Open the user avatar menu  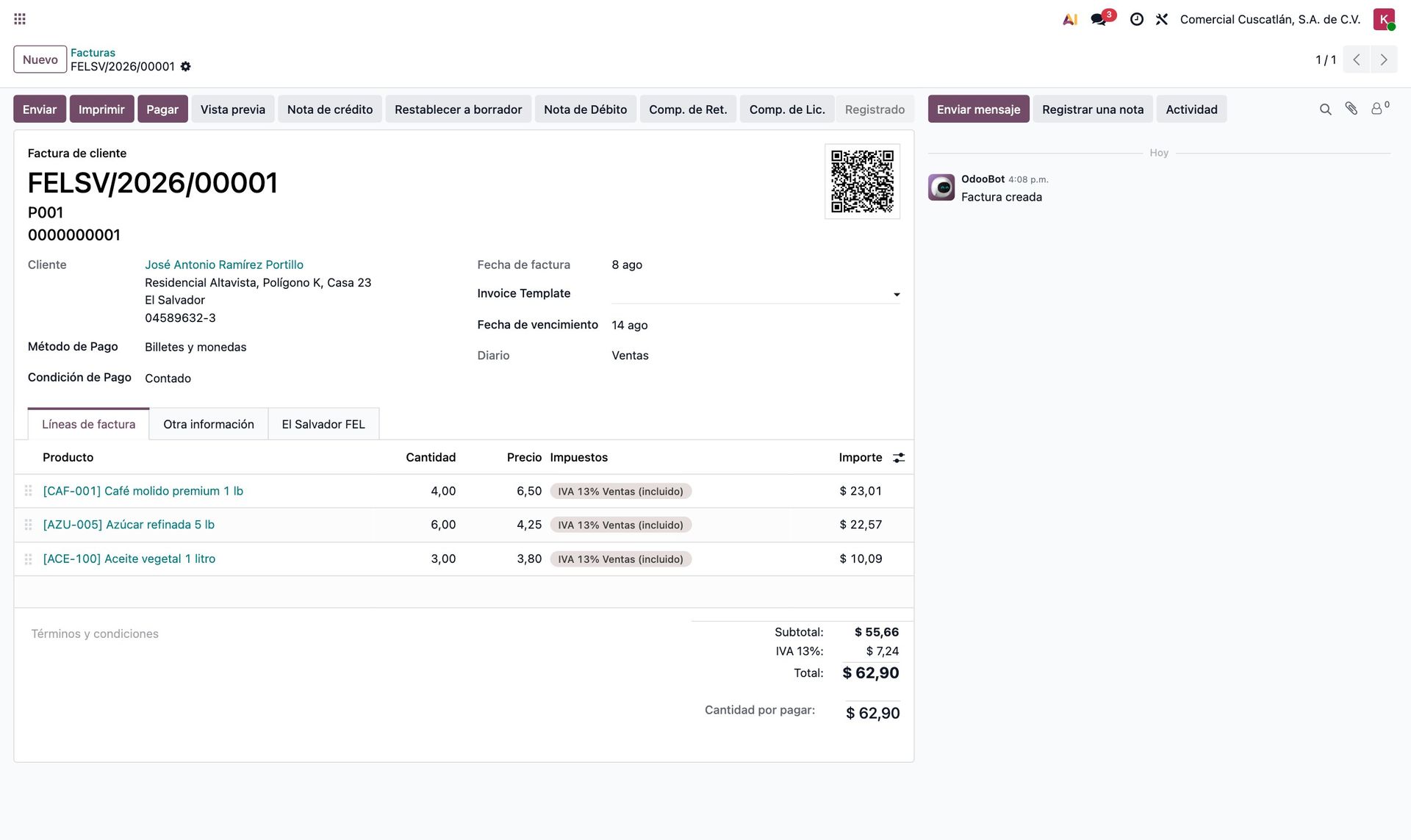pos(1384,19)
